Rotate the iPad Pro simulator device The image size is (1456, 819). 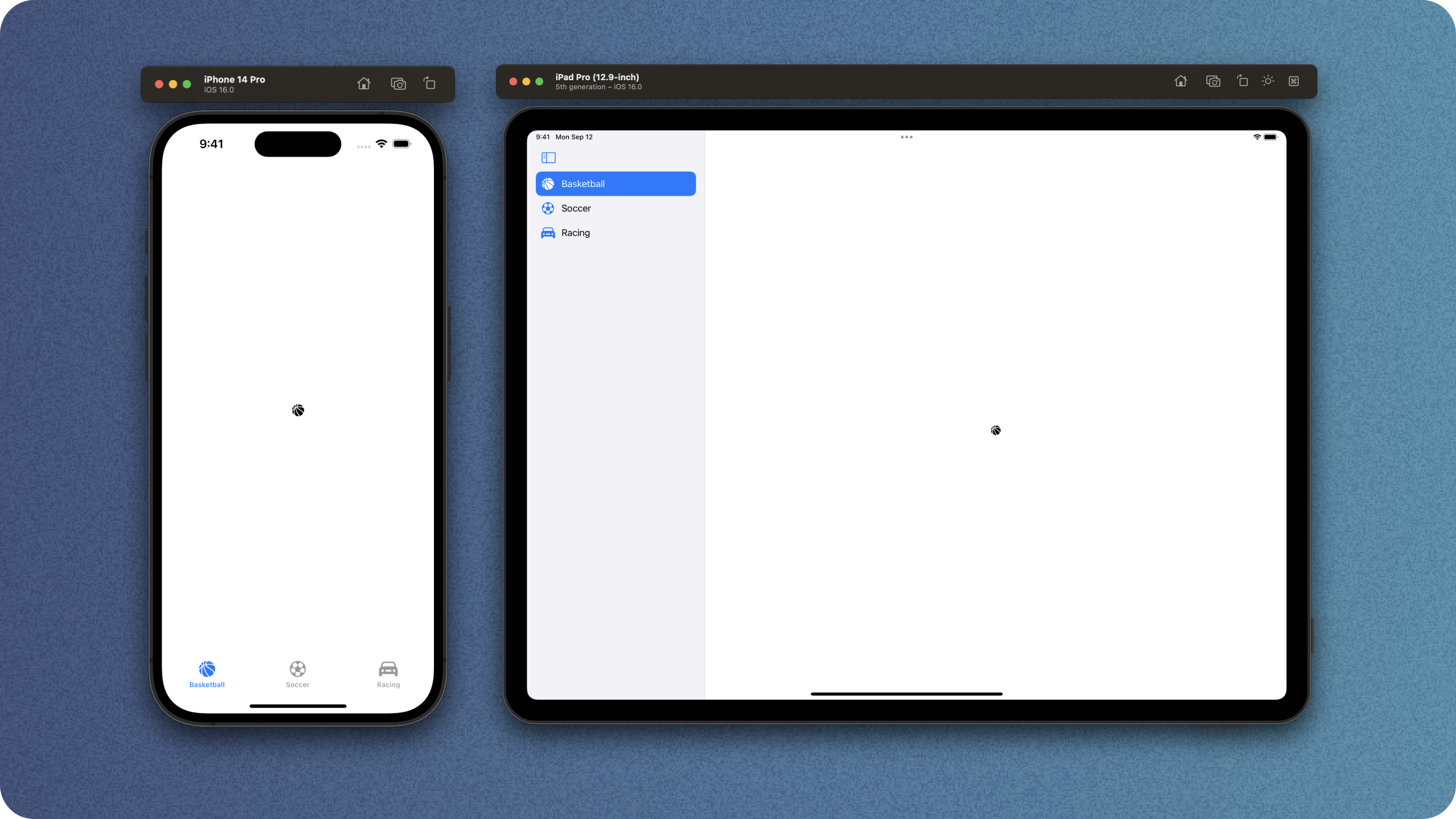pos(1242,81)
